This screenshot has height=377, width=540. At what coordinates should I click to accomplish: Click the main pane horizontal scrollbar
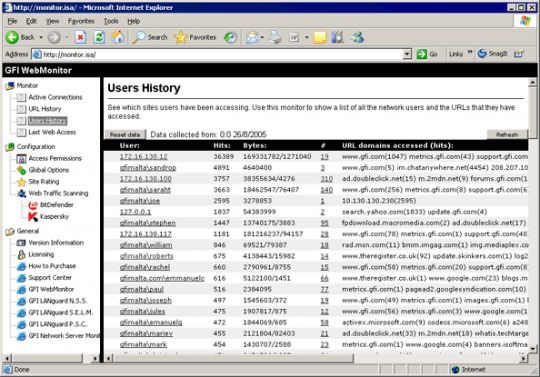pos(234,358)
